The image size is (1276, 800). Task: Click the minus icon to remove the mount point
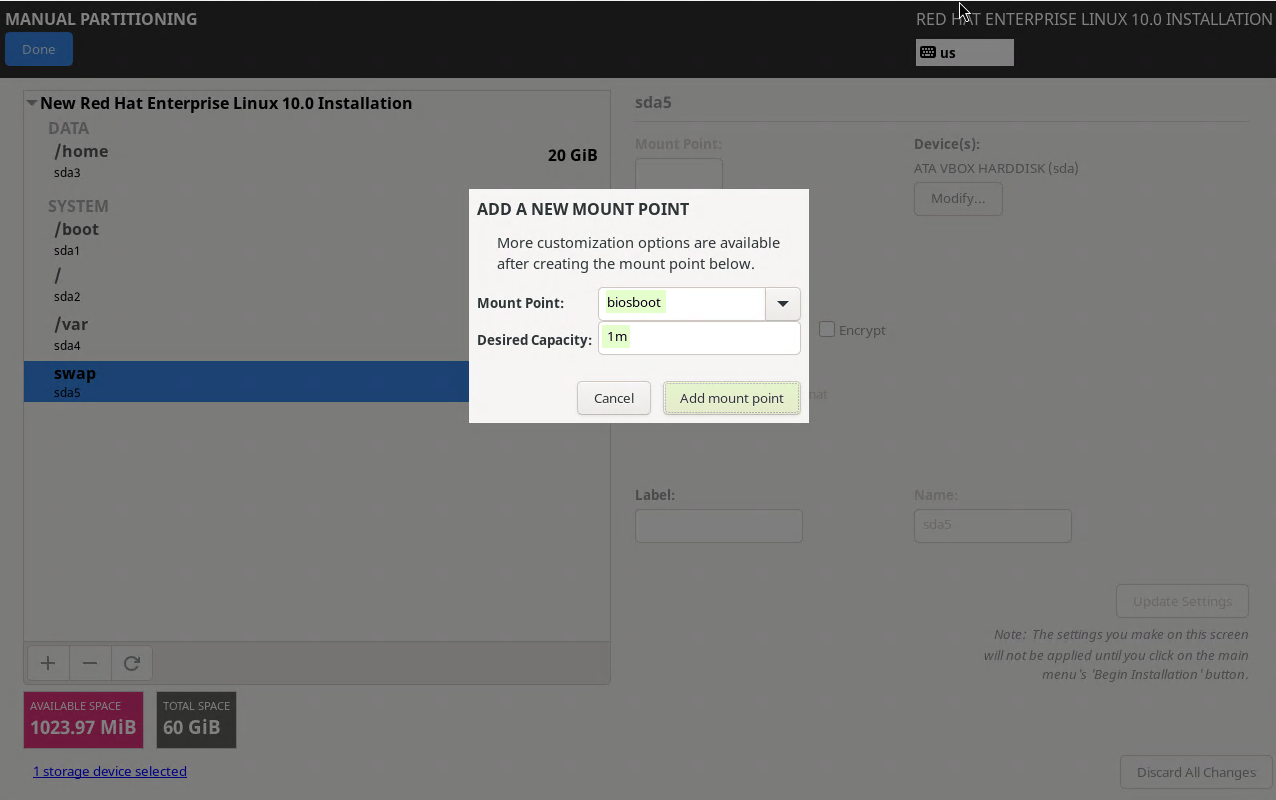[x=90, y=663]
